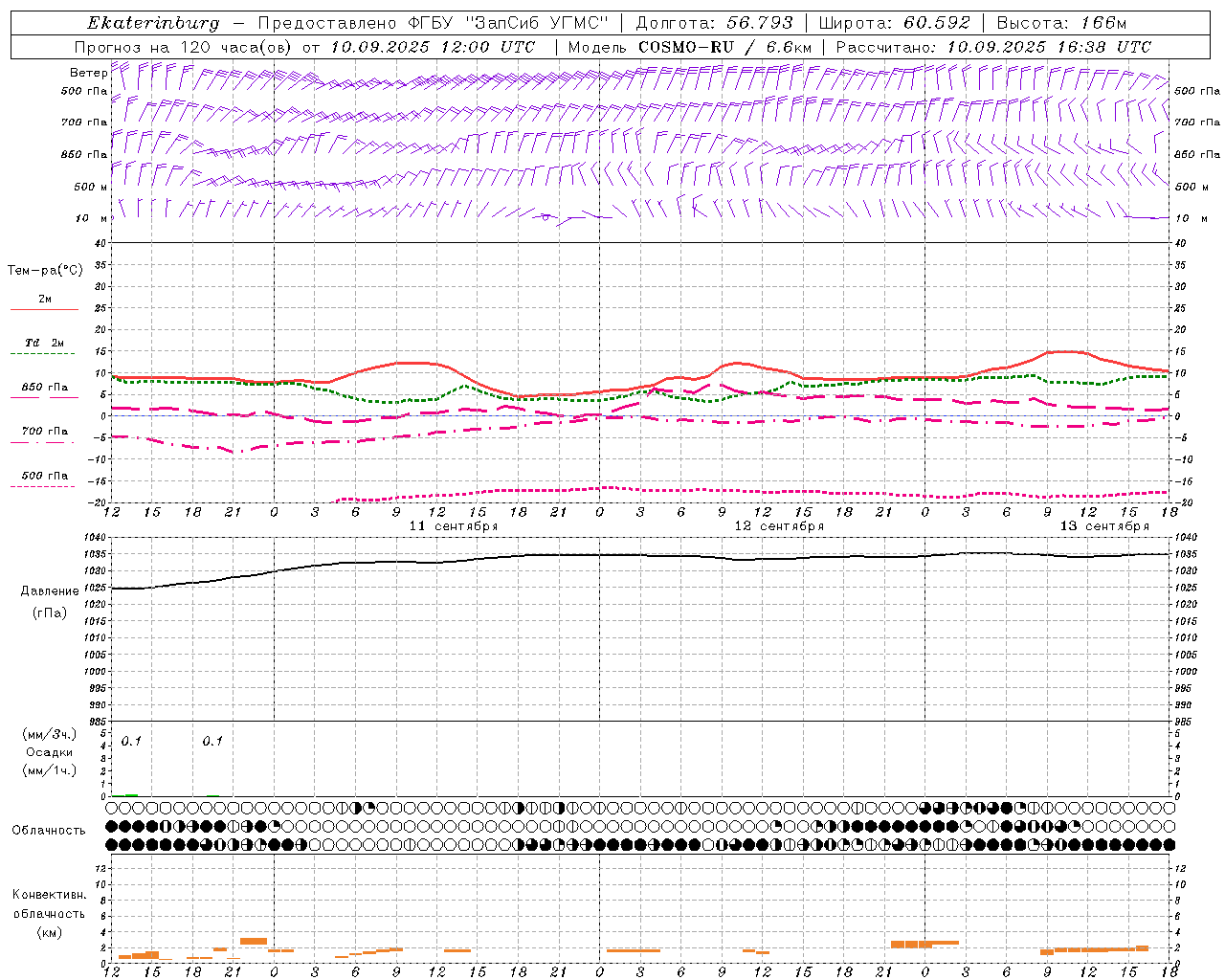Viewport: 1225px width, 980px height.
Task: Click the Тем-ра(°C) panel label
Action: tap(45, 271)
